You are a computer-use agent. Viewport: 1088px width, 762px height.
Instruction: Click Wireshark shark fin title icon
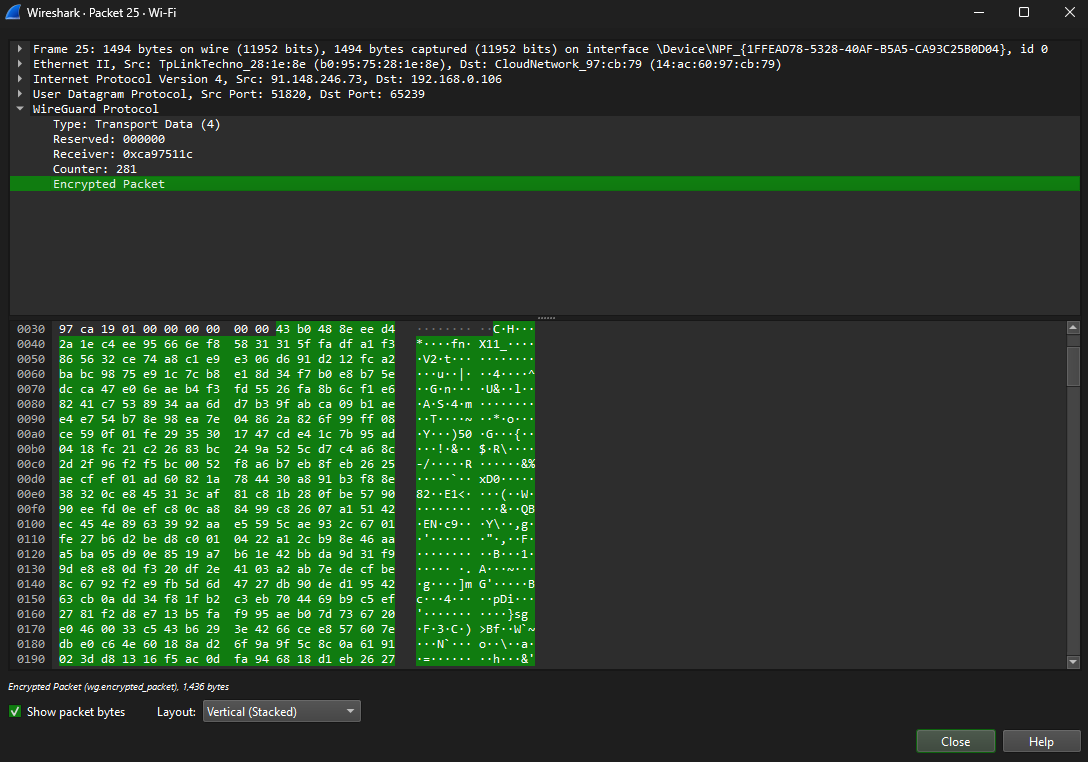pyautogui.click(x=13, y=12)
